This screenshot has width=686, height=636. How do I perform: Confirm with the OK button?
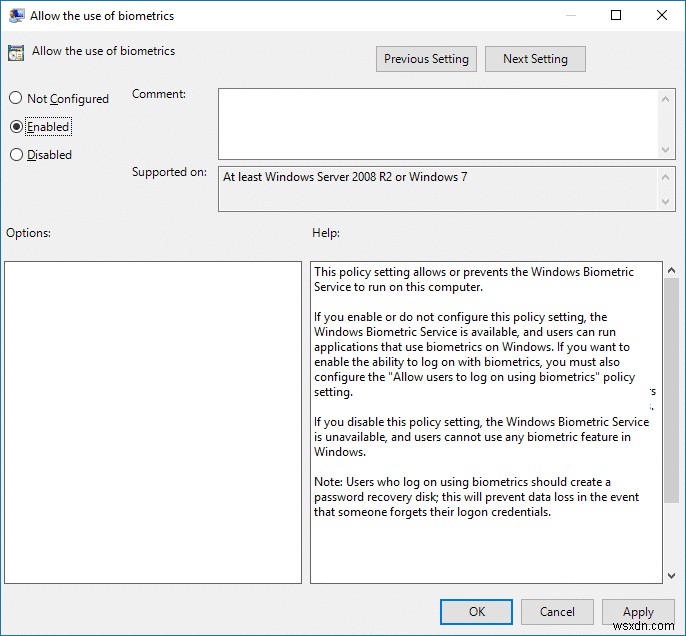(x=476, y=612)
